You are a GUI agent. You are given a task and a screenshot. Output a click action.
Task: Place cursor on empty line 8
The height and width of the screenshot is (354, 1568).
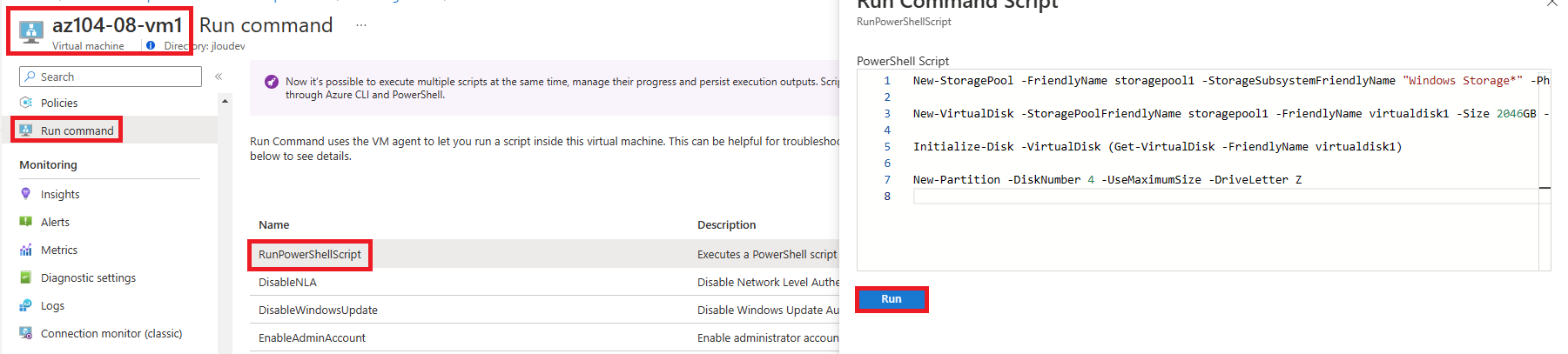pyautogui.click(x=1226, y=196)
